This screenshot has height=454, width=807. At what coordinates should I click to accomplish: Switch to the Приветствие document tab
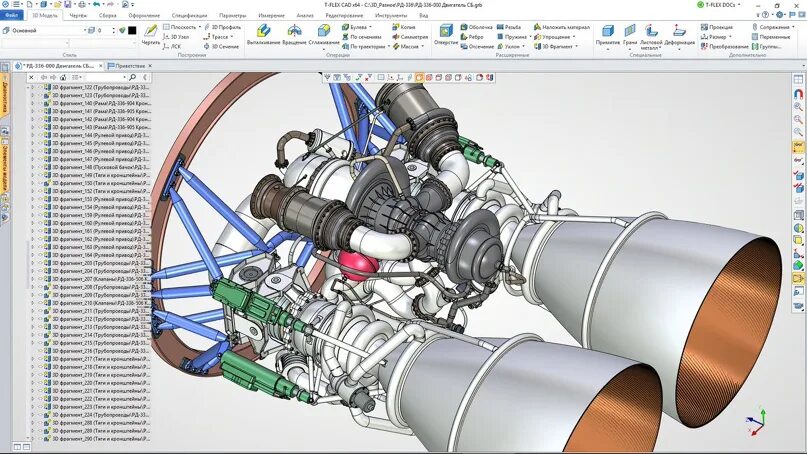coord(130,66)
